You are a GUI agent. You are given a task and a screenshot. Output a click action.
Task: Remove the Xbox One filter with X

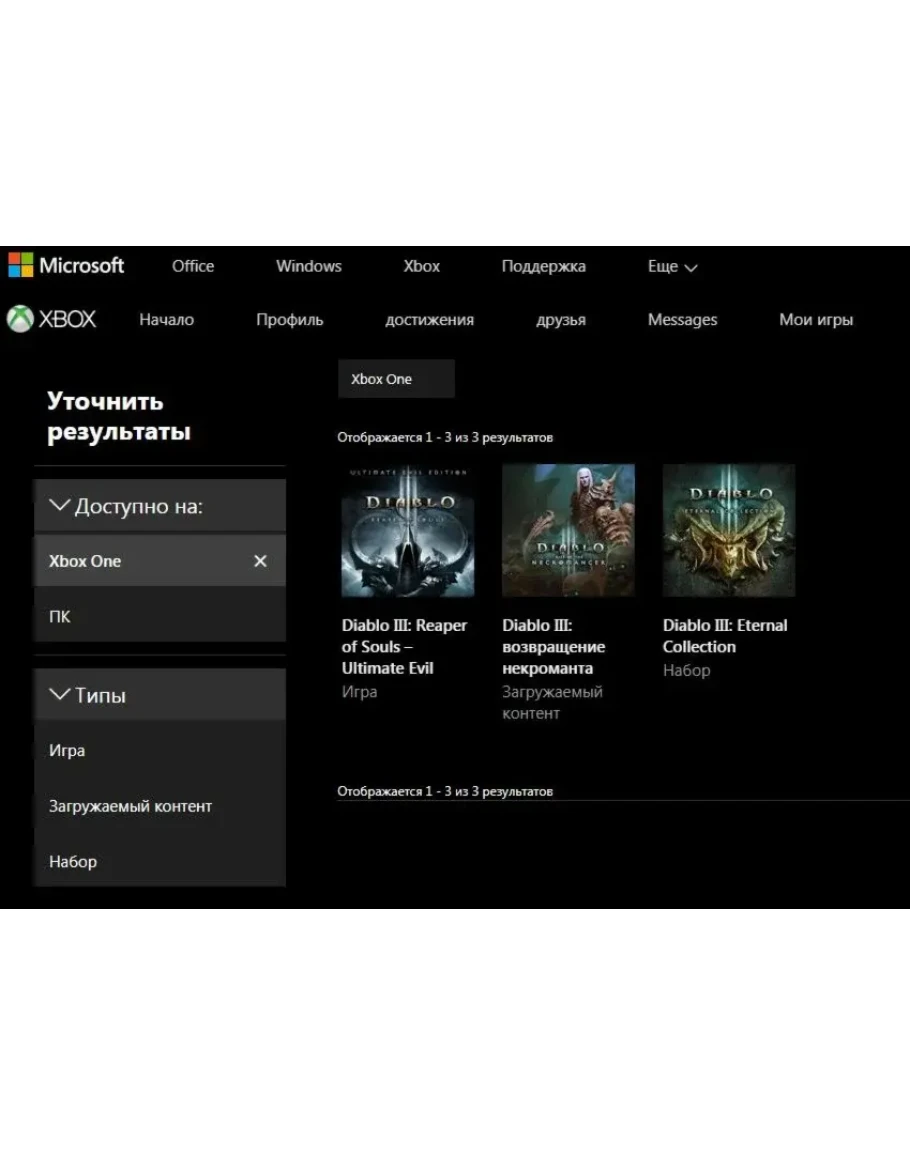(x=260, y=561)
